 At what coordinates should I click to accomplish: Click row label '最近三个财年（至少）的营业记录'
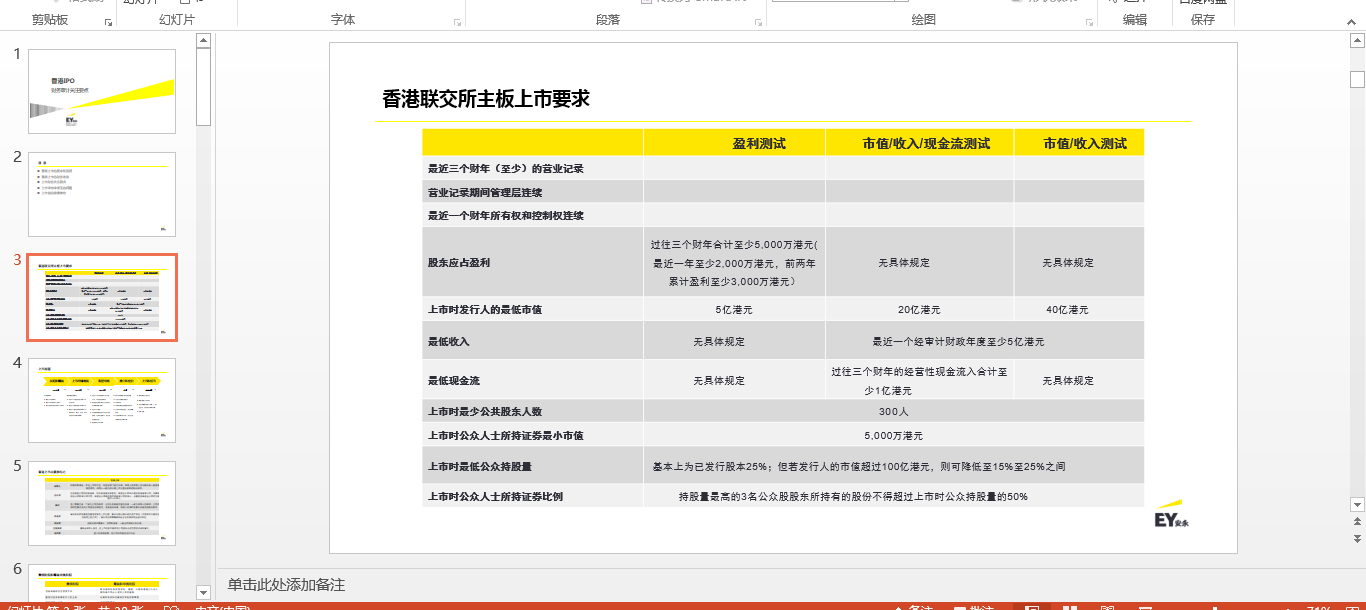(x=505, y=168)
